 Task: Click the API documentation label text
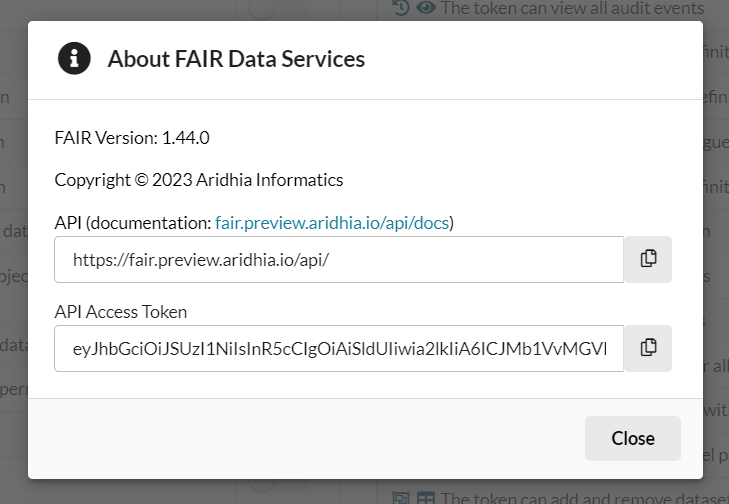[x=132, y=222]
